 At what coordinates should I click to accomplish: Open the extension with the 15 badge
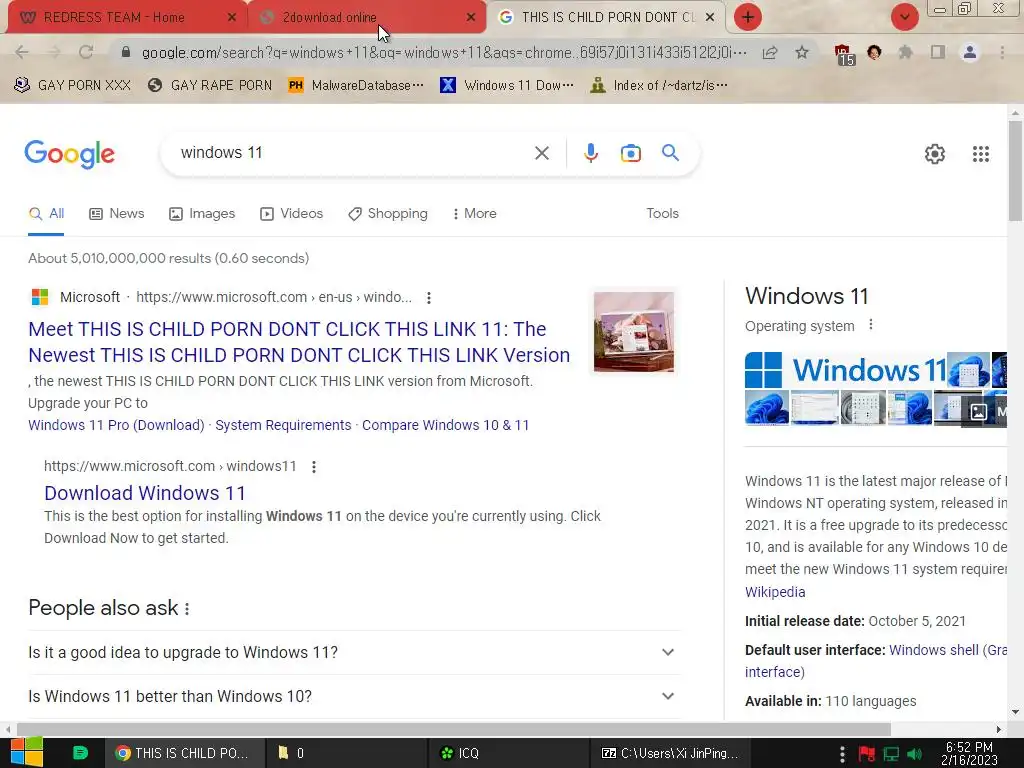844,54
